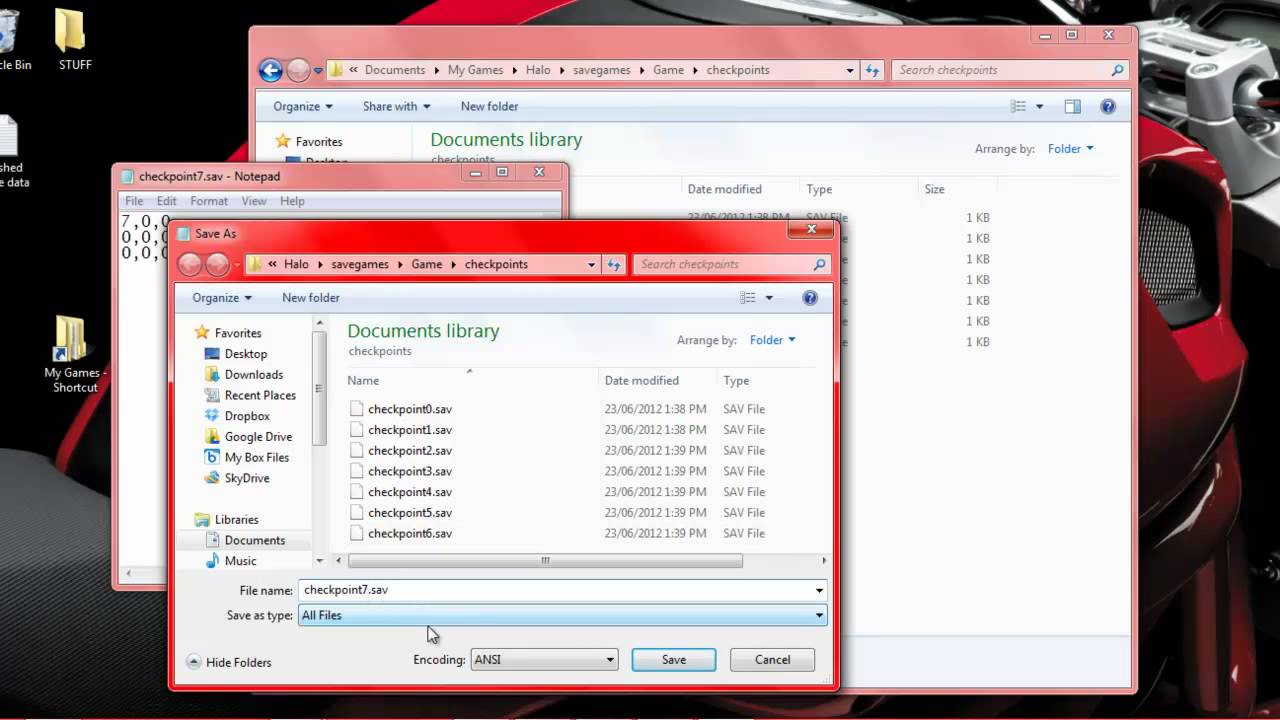Toggle preview pane icon in Explorer window
This screenshot has width=1280, height=720.
[1072, 106]
